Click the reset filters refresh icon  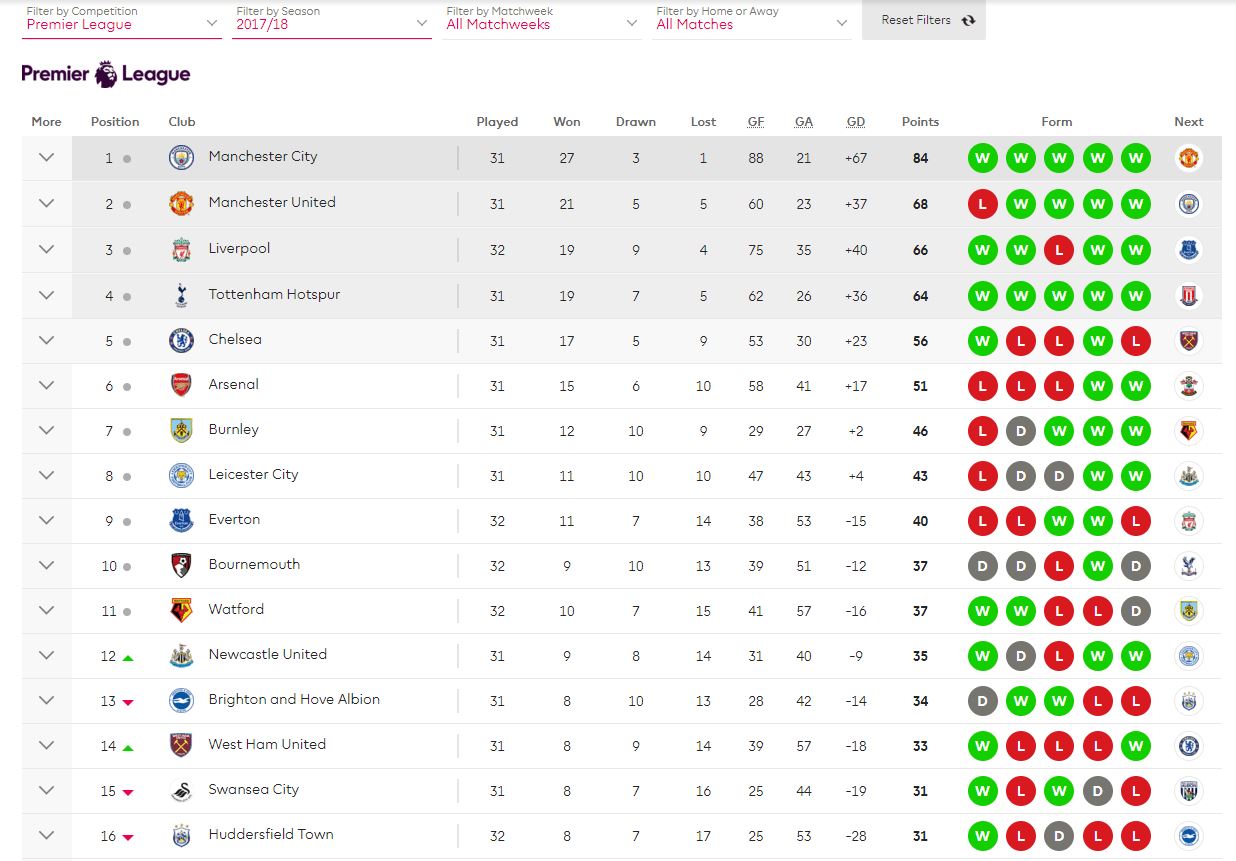pyautogui.click(x=968, y=20)
